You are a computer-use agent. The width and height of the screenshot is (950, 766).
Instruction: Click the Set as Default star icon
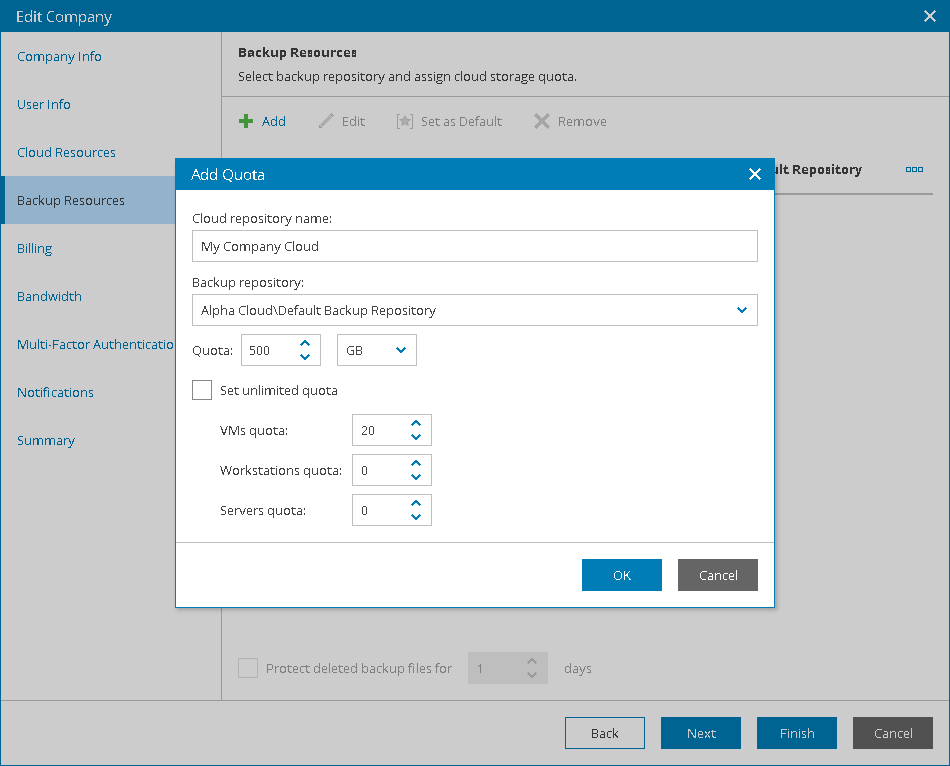(404, 122)
